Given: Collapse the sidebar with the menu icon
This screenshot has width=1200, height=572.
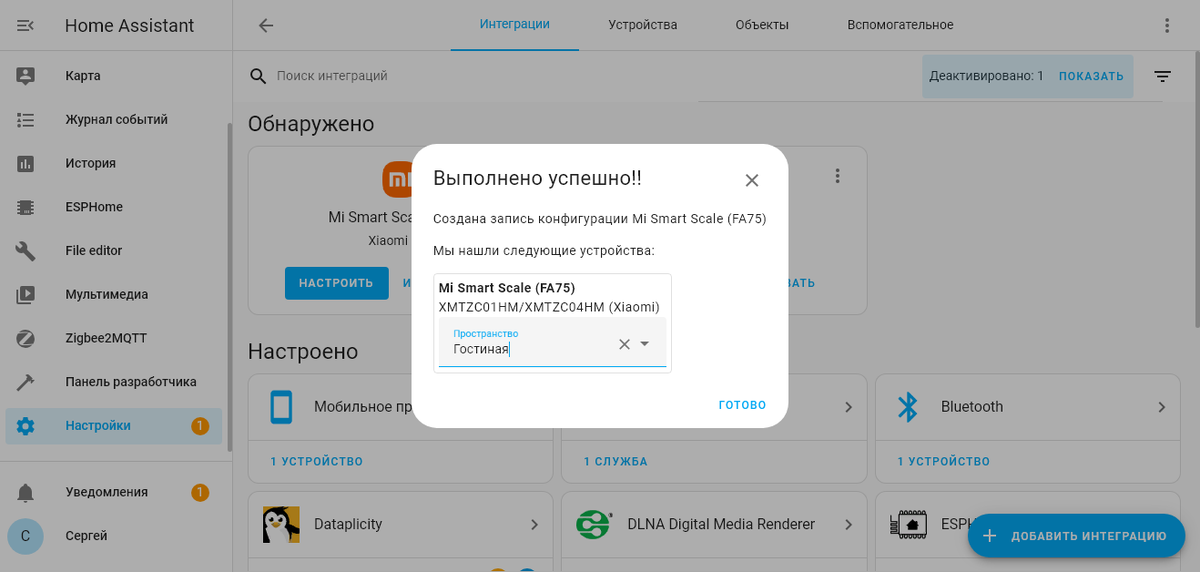Looking at the screenshot, I should (x=26, y=26).
